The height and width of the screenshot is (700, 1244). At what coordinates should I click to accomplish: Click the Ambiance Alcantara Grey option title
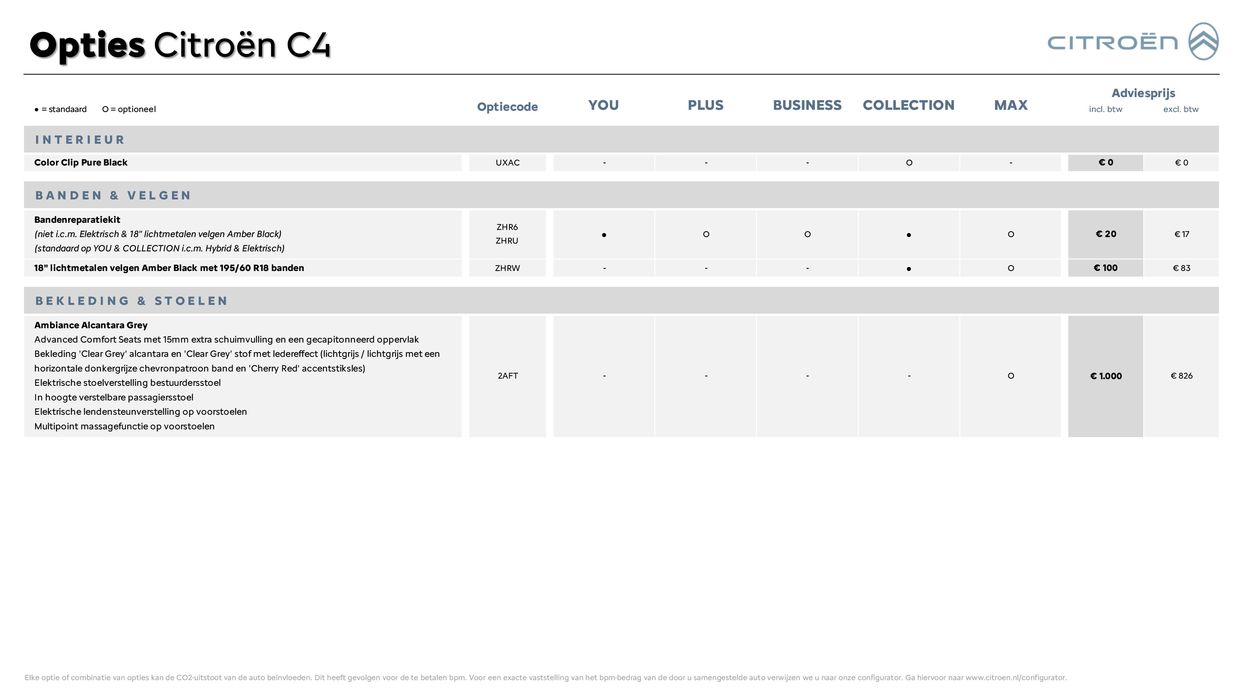[91, 325]
